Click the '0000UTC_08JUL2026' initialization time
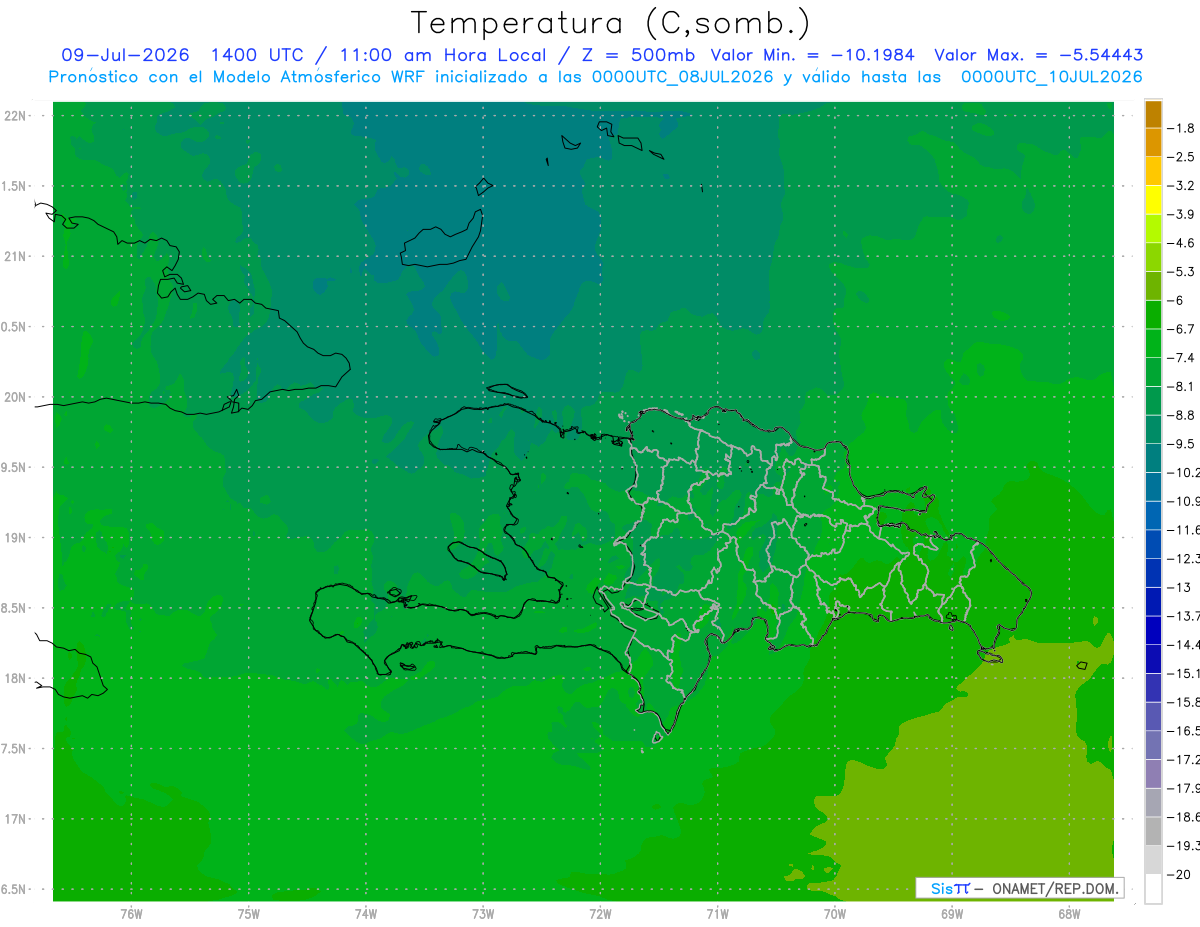 (683, 76)
